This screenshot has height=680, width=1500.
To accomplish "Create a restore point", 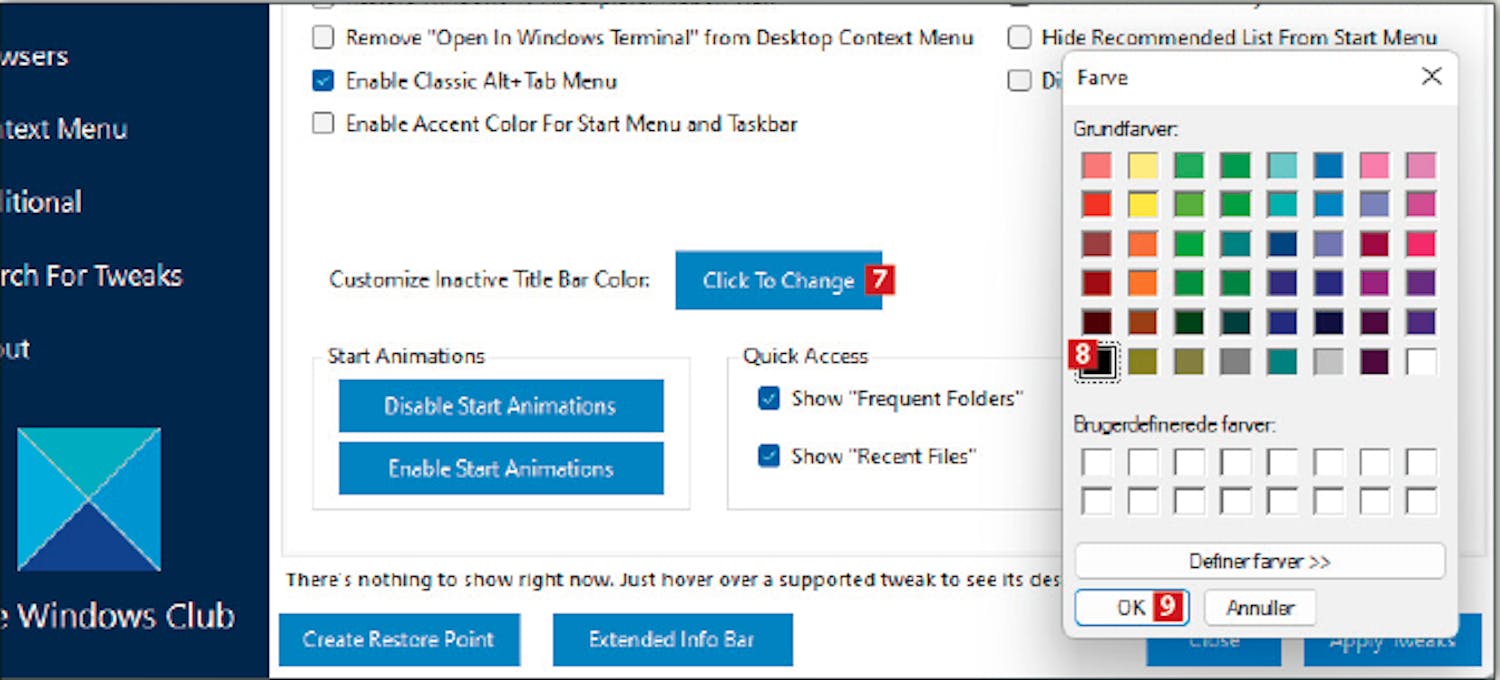I will point(398,640).
